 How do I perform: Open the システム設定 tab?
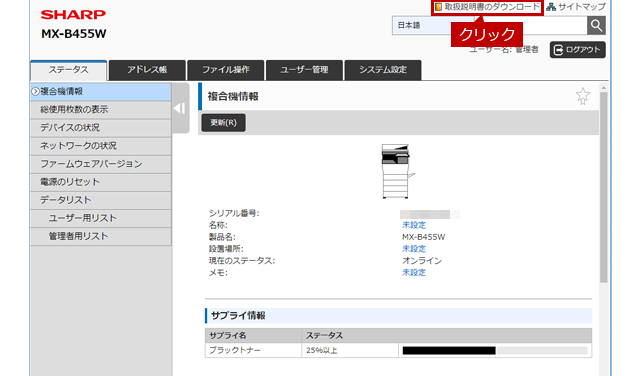click(x=383, y=70)
